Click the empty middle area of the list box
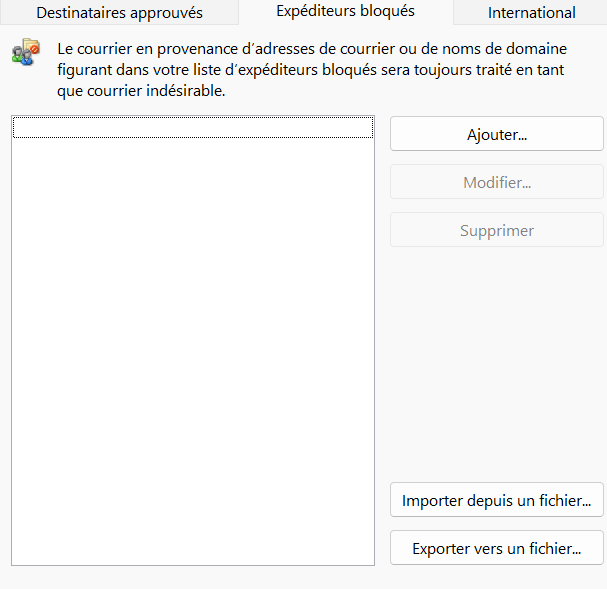607x589 pixels. [192, 340]
